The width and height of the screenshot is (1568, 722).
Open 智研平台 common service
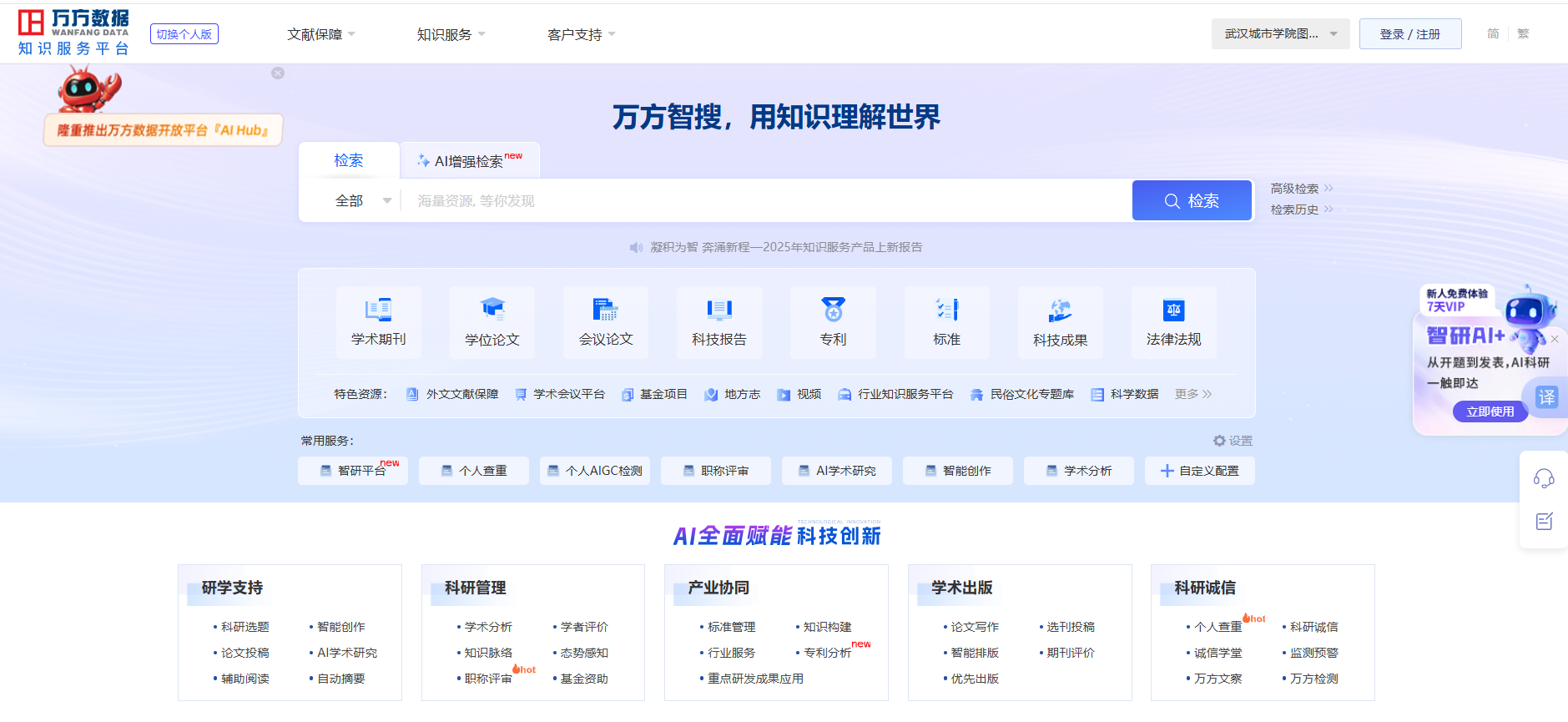(353, 471)
